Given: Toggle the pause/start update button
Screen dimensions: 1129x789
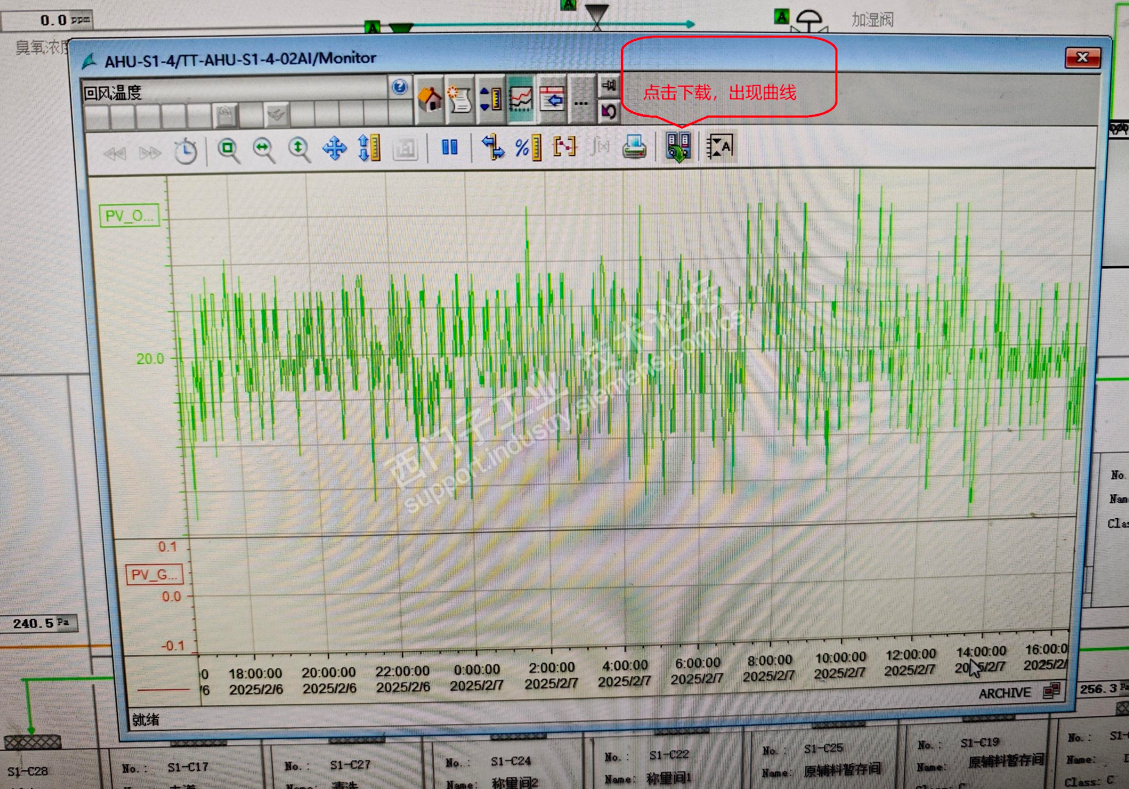Looking at the screenshot, I should point(450,148).
